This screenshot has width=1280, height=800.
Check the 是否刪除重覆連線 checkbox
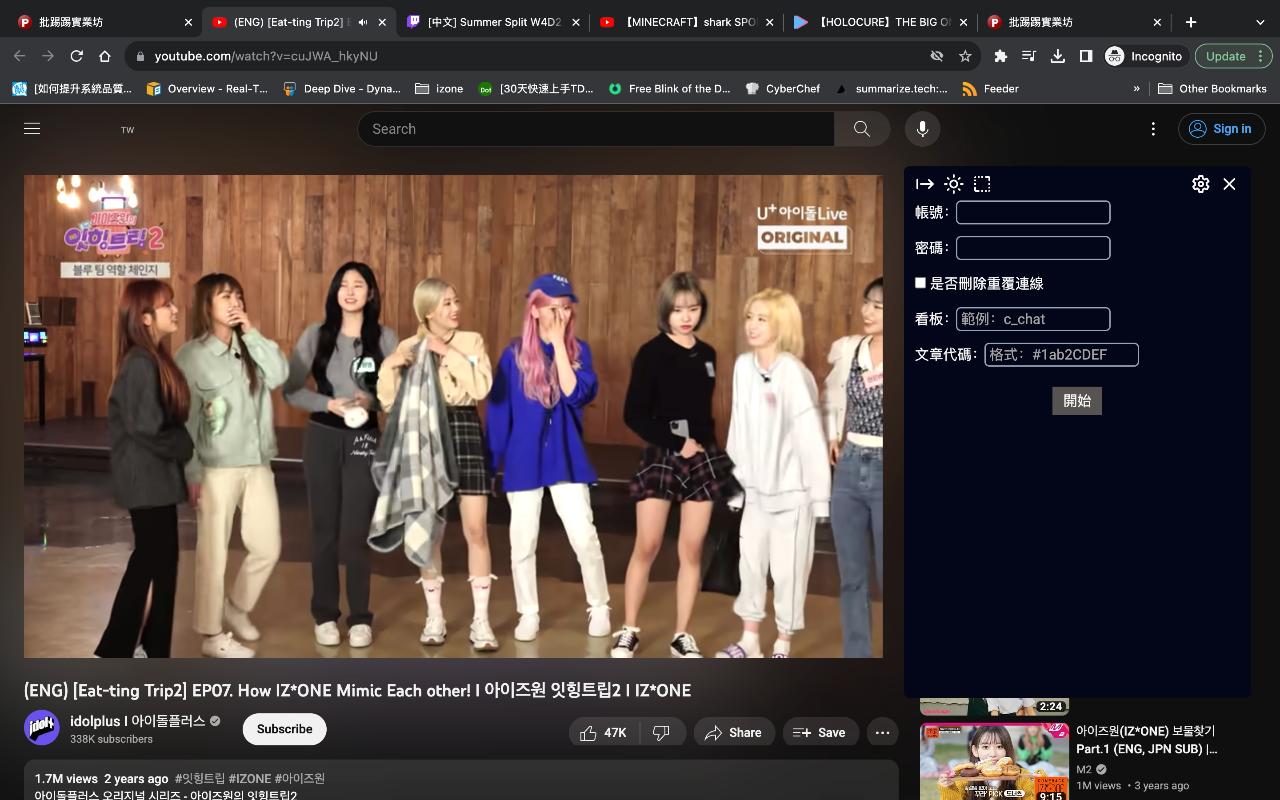click(921, 283)
